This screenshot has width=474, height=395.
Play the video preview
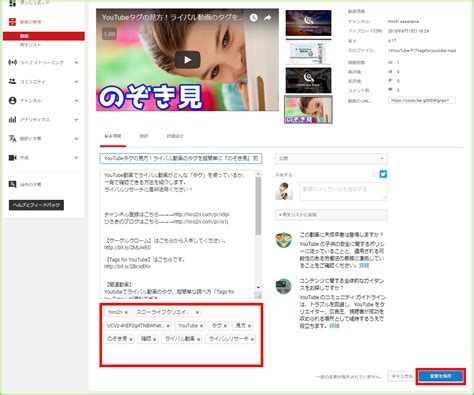[x=187, y=60]
